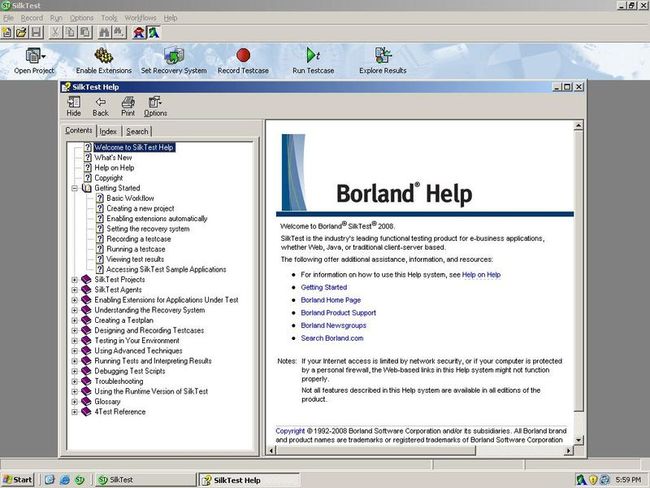Screen dimensions: 650x488
Task: Select Accessing SilkTest Sample Applications topic
Action: click(166, 269)
